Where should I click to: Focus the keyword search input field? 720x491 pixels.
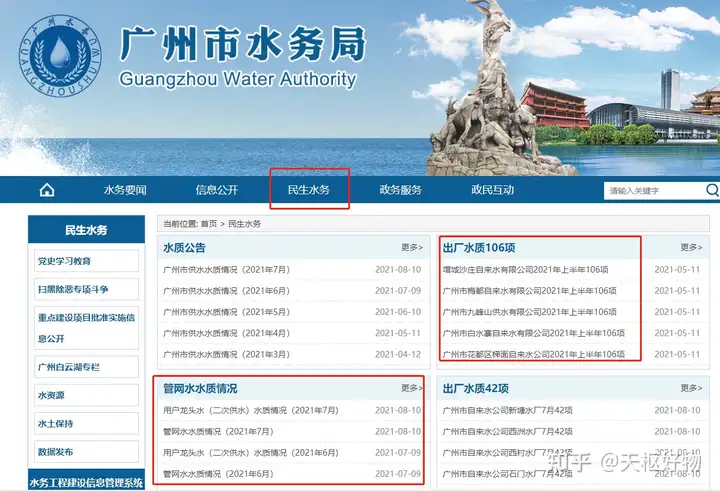click(x=655, y=190)
